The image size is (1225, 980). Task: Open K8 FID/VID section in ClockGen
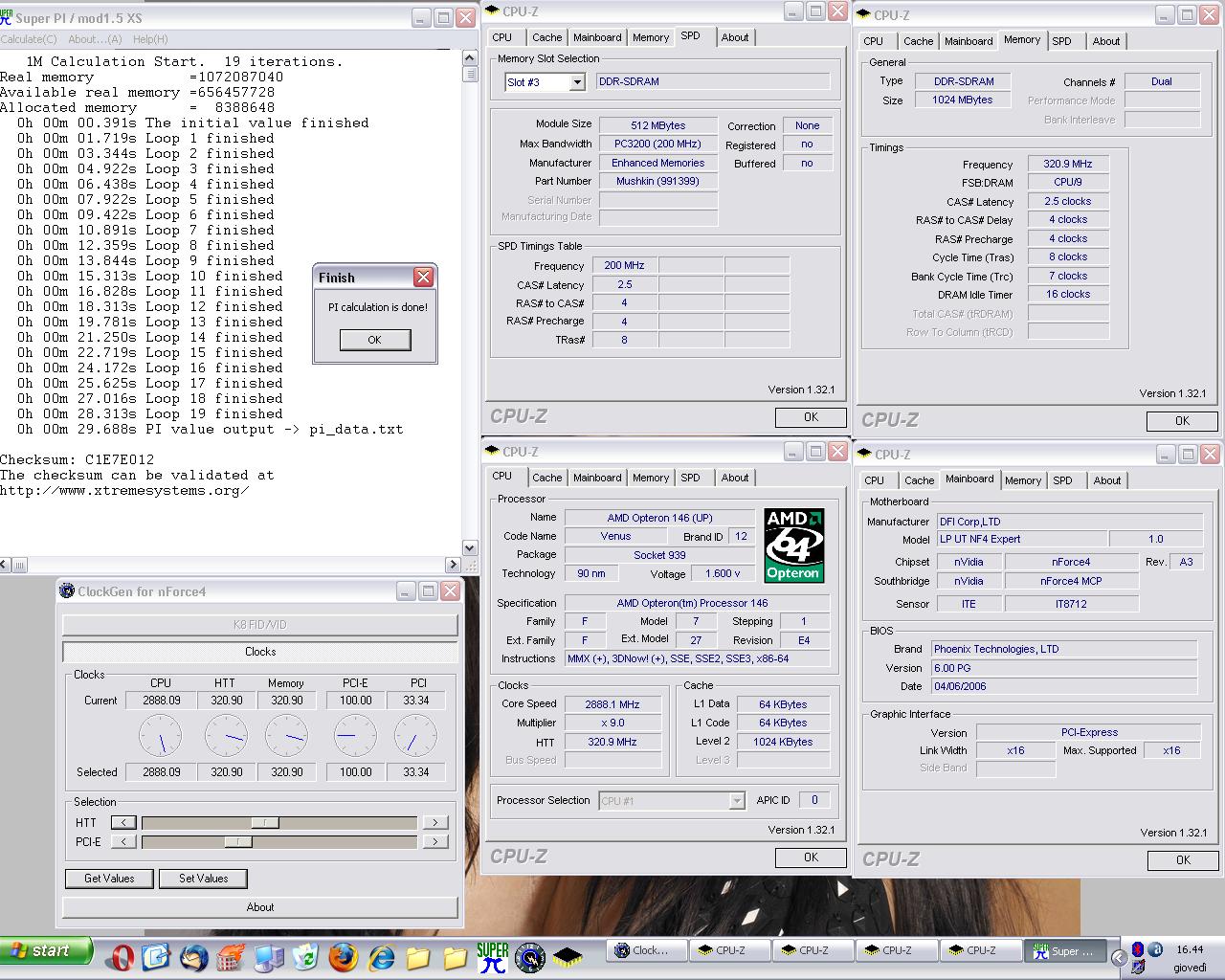point(260,625)
